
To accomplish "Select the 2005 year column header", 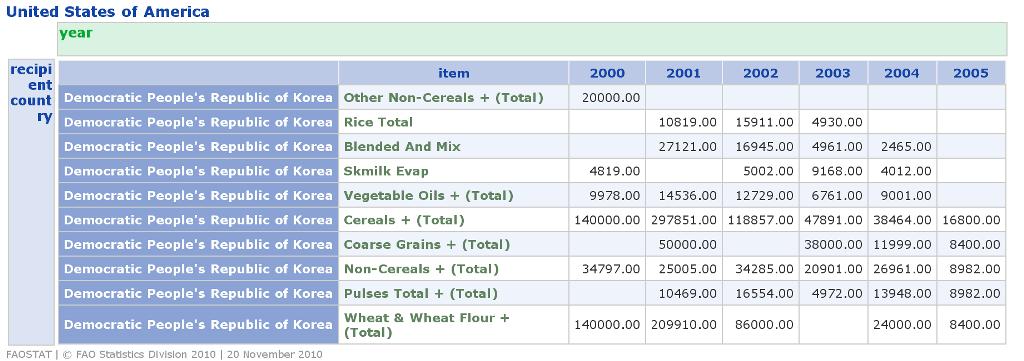I will point(971,73).
